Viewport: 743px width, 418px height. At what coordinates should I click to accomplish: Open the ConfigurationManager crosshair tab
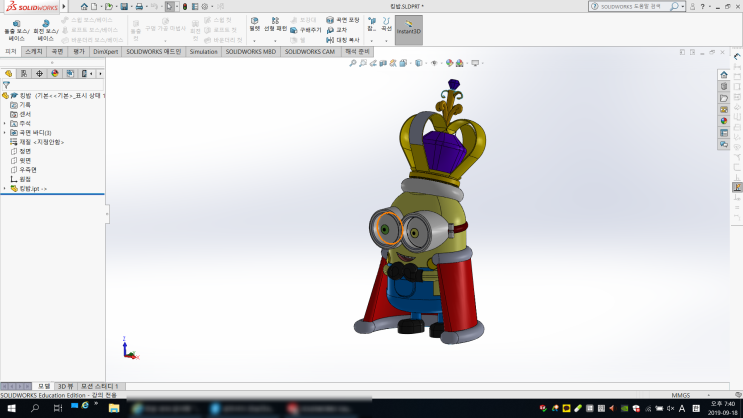[x=39, y=73]
